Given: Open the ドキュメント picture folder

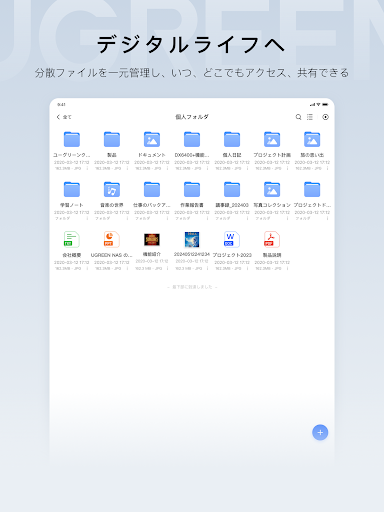Looking at the screenshot, I should point(152,139).
